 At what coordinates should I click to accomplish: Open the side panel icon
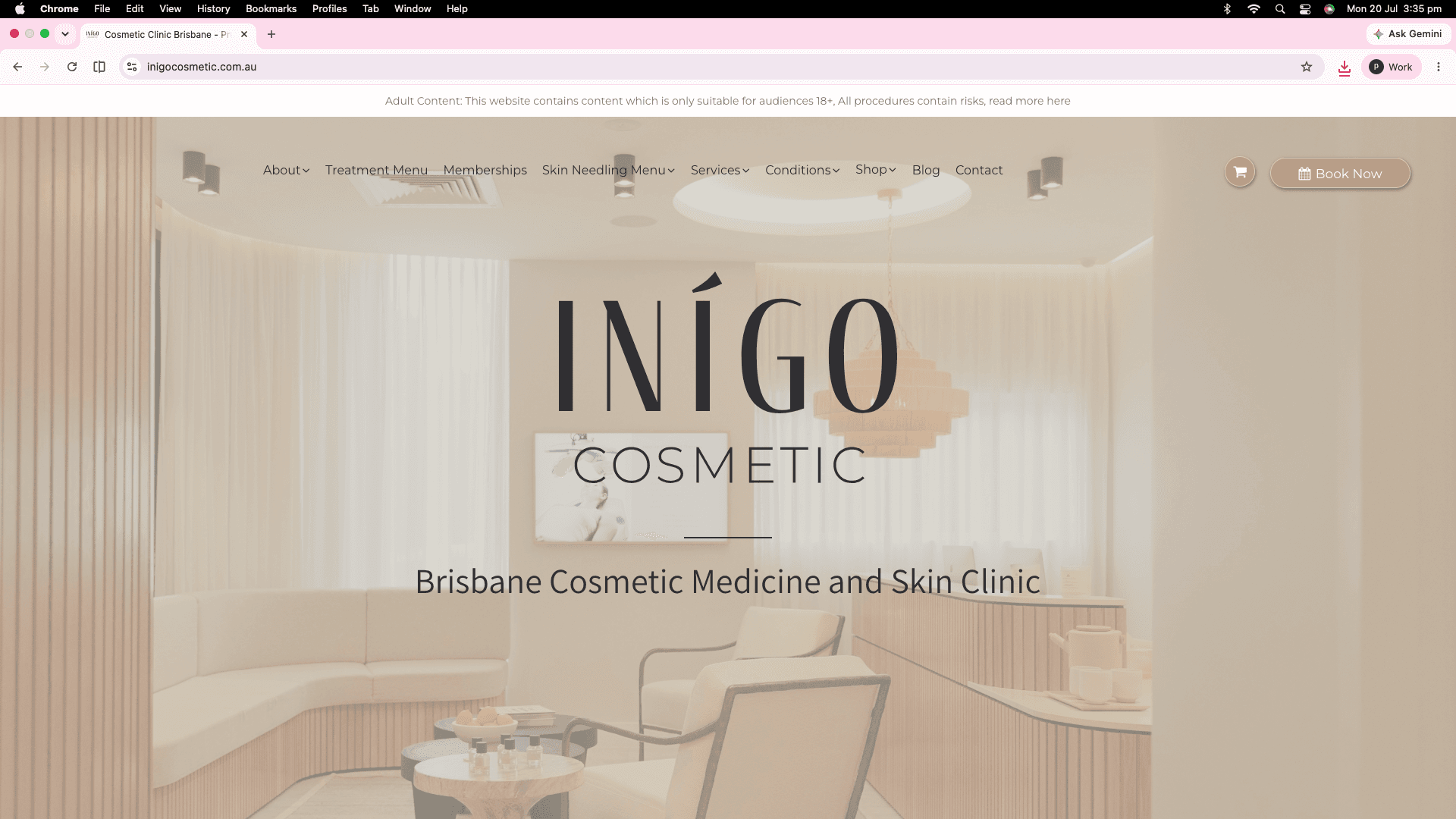(99, 67)
